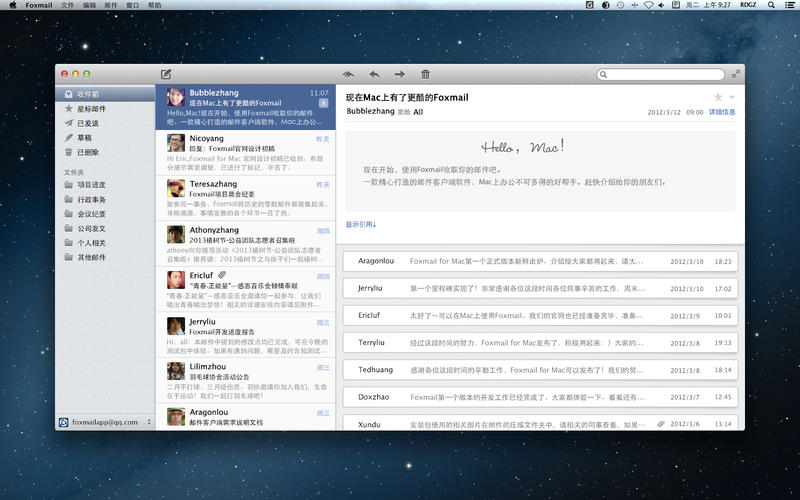Open the 项目进度 folder
Screen dimensions: 800x500
(105, 185)
